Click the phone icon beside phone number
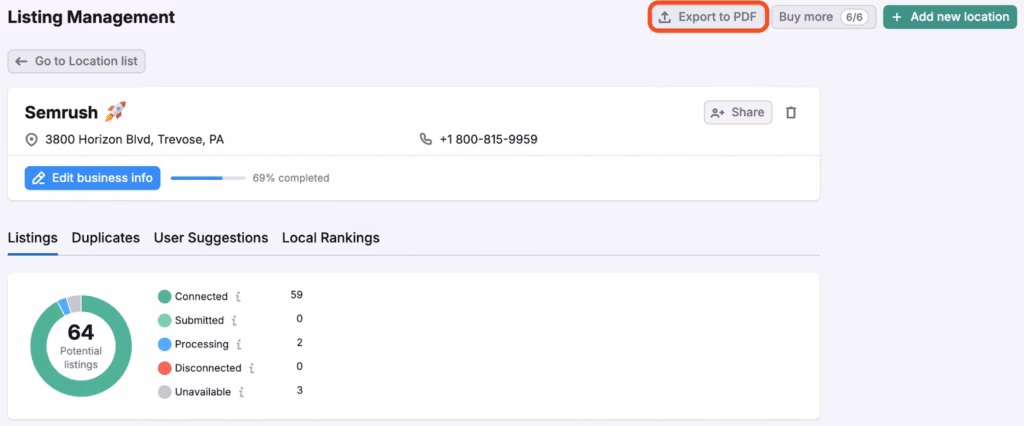Screen dimensions: 1024x426 coord(426,140)
